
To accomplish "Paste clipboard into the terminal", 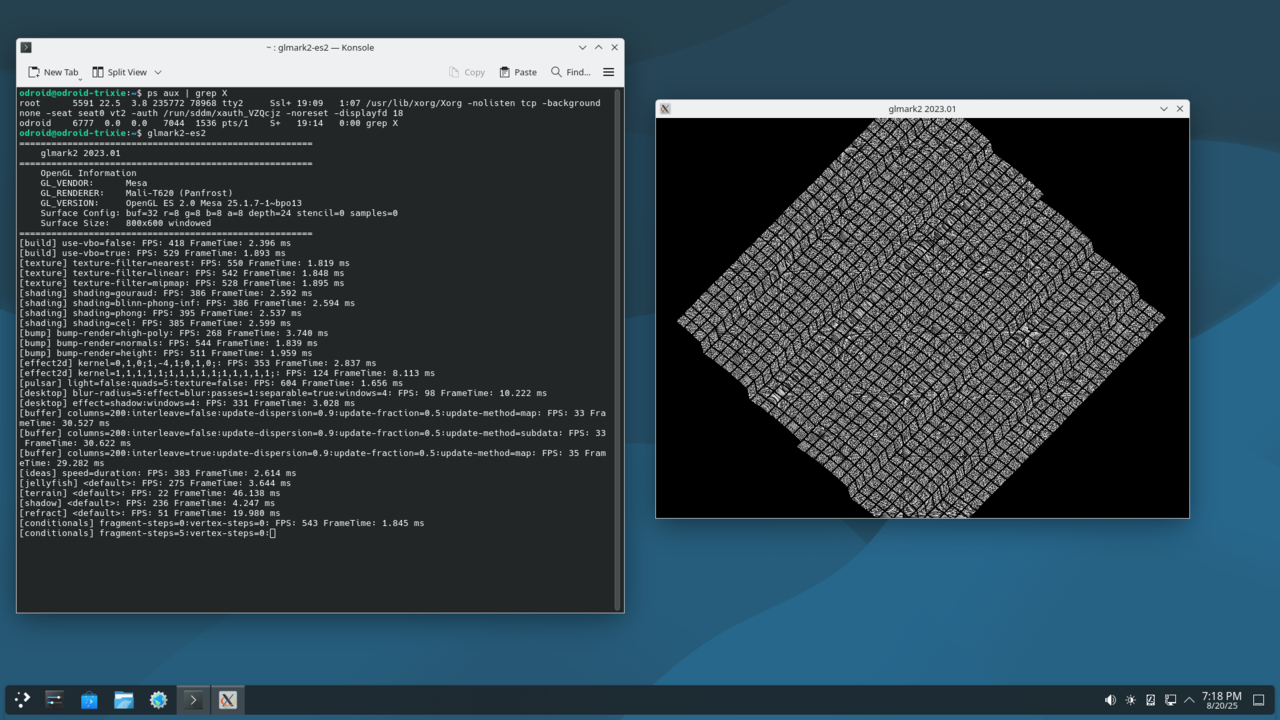I will point(518,72).
